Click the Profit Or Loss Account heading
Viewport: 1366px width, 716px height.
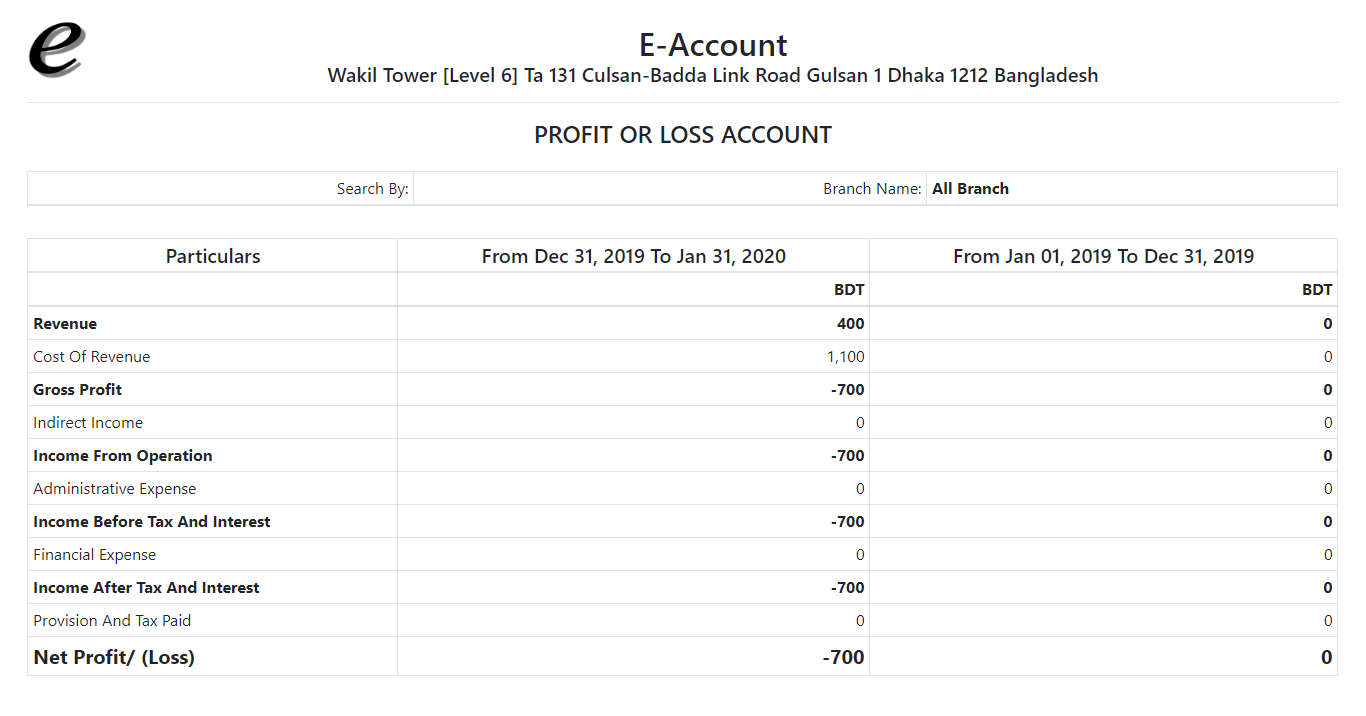point(683,135)
